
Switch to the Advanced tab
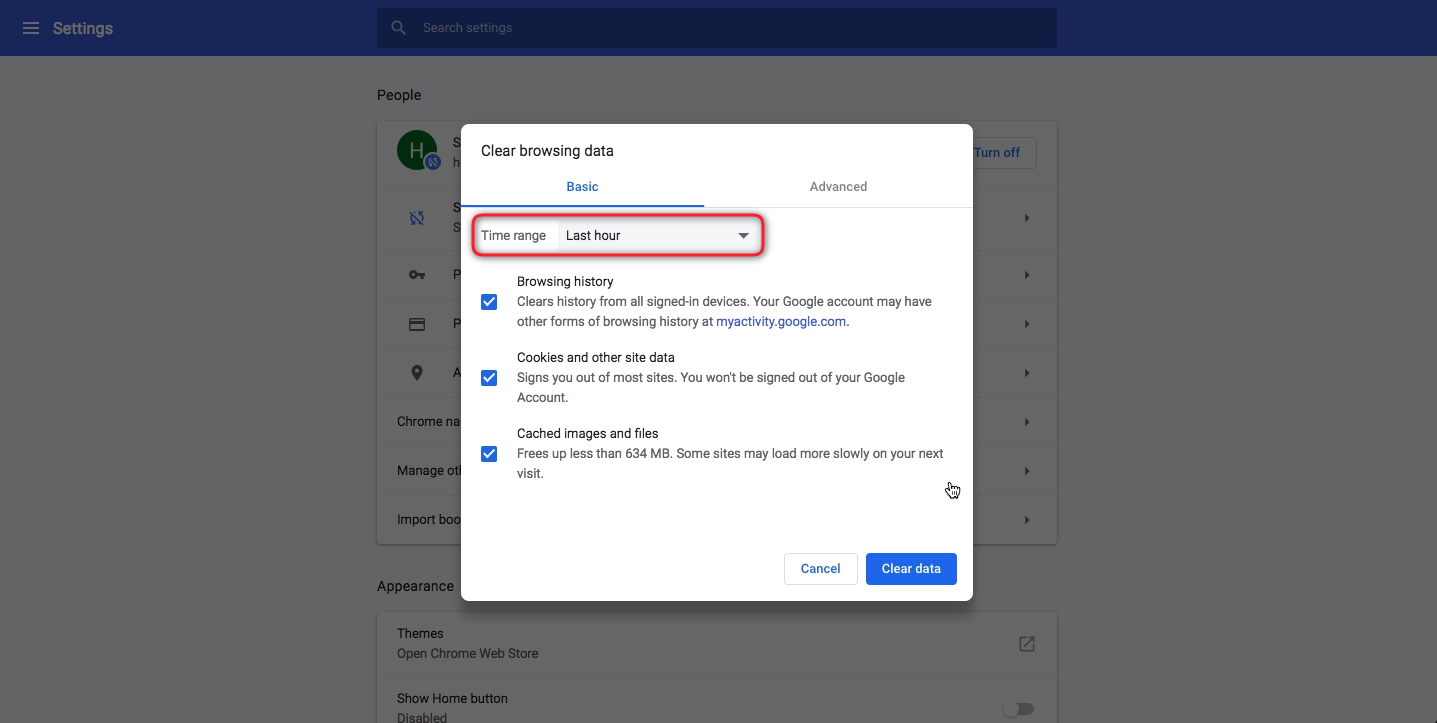click(838, 186)
